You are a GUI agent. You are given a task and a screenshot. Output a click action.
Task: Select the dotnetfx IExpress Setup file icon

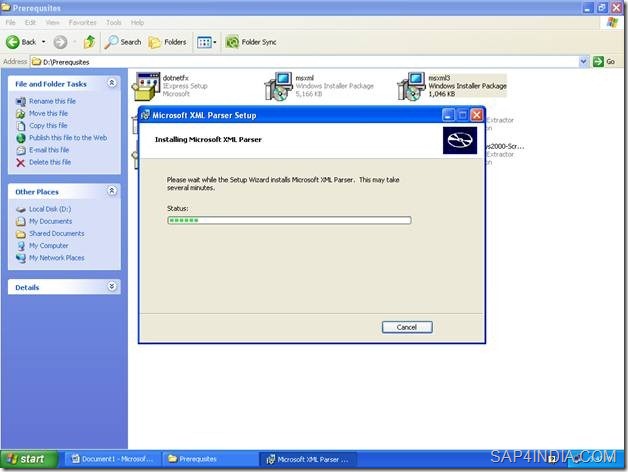[x=147, y=86]
